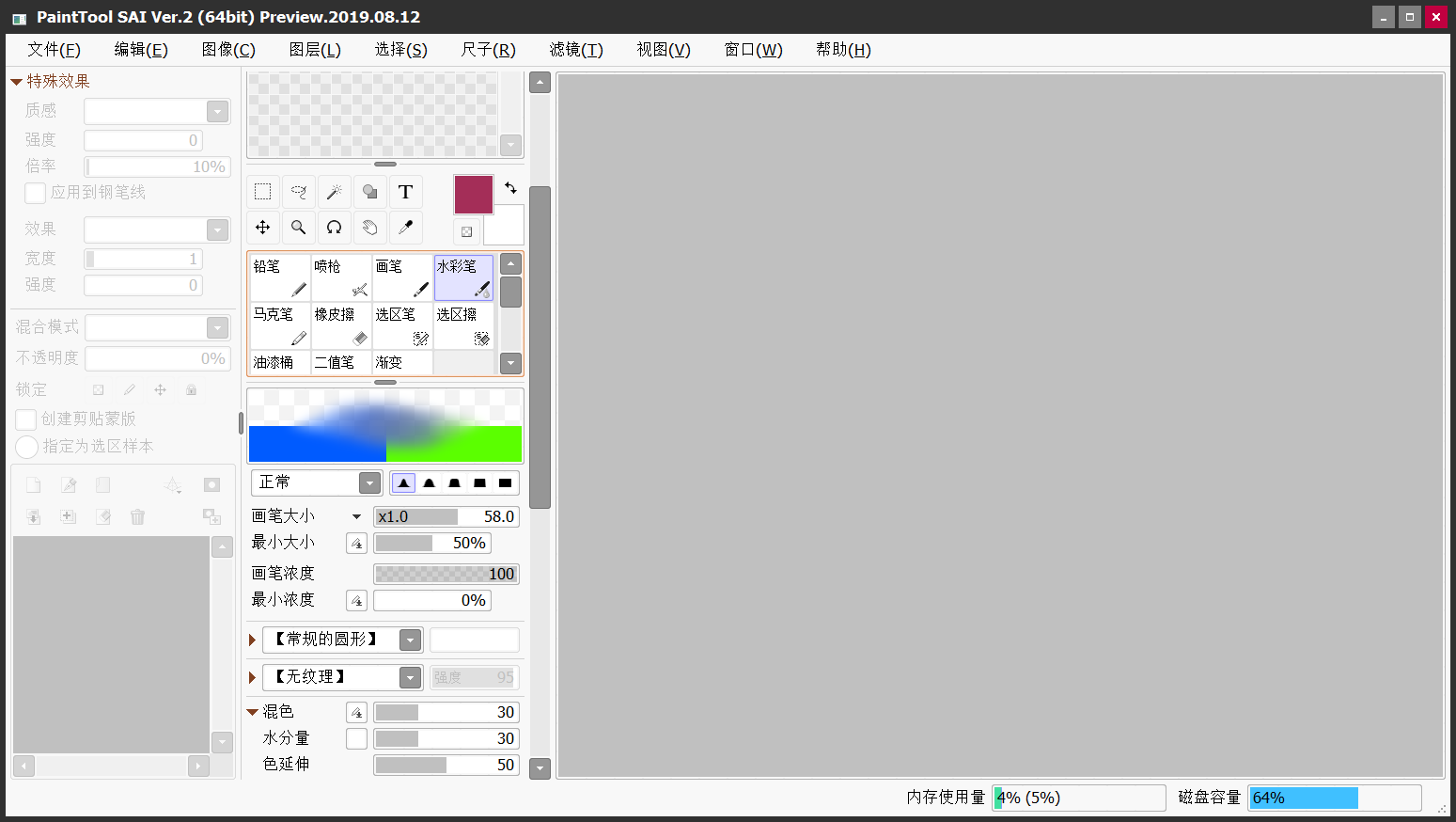Toggle the 水分量 checkbox
Screen dimensions: 1456x822
pos(356,738)
